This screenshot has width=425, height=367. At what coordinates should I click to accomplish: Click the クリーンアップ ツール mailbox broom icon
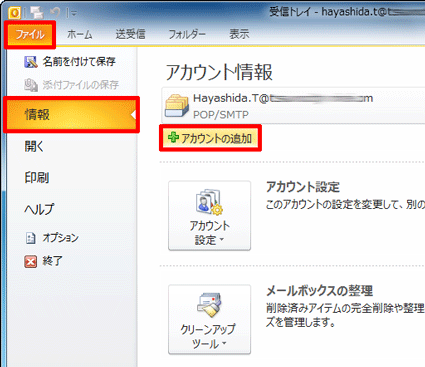(209, 306)
